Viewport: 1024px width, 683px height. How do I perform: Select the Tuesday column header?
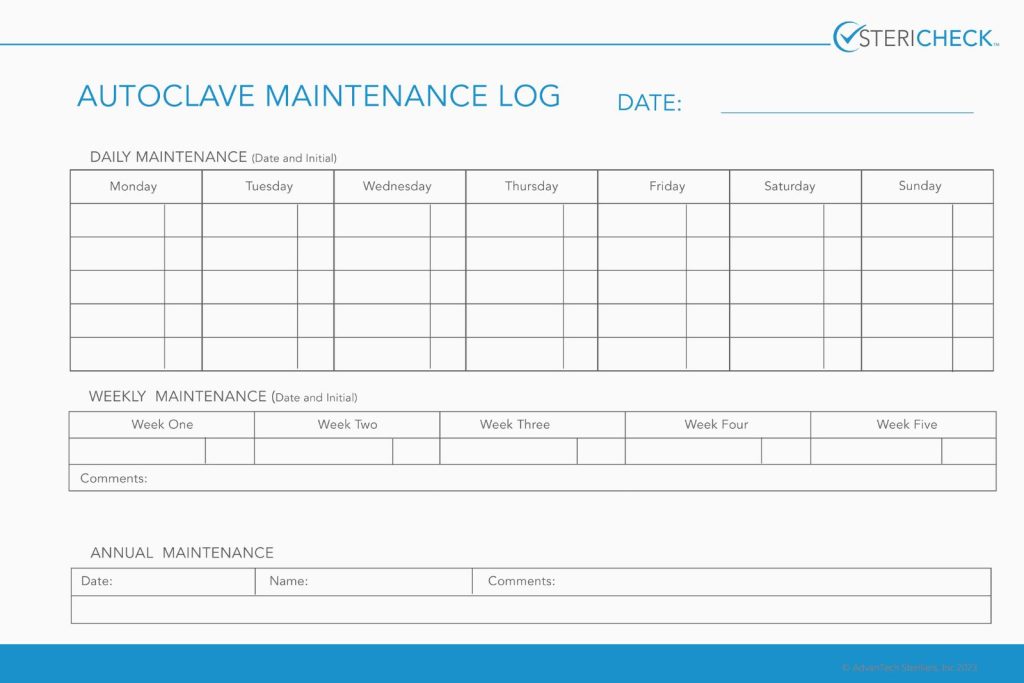pos(266,186)
